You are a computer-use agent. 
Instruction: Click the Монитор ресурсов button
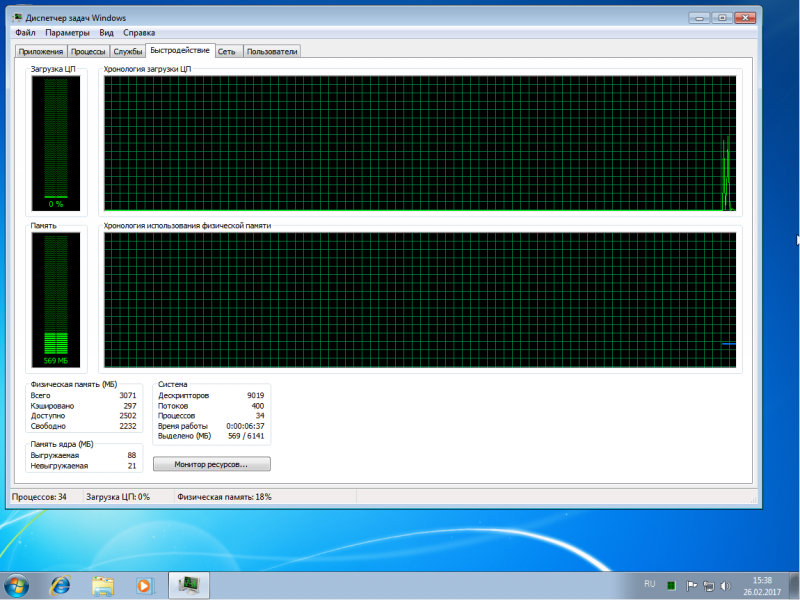(x=211, y=464)
